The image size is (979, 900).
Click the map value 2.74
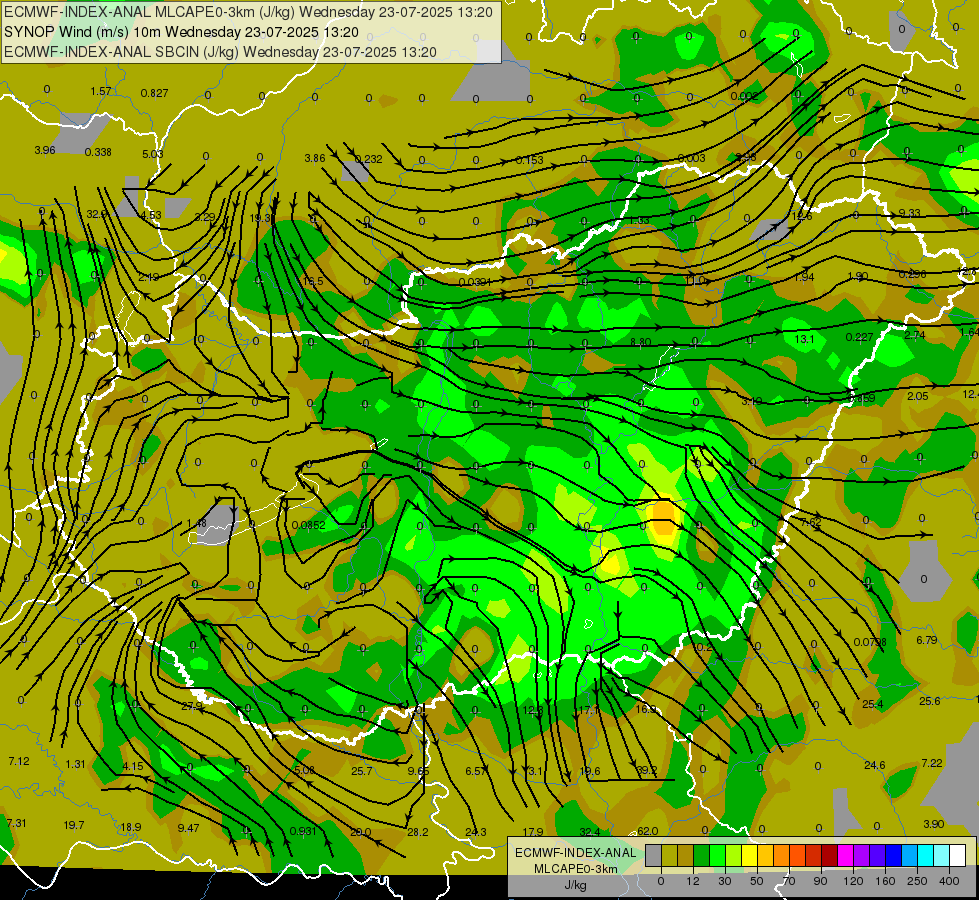click(915, 335)
